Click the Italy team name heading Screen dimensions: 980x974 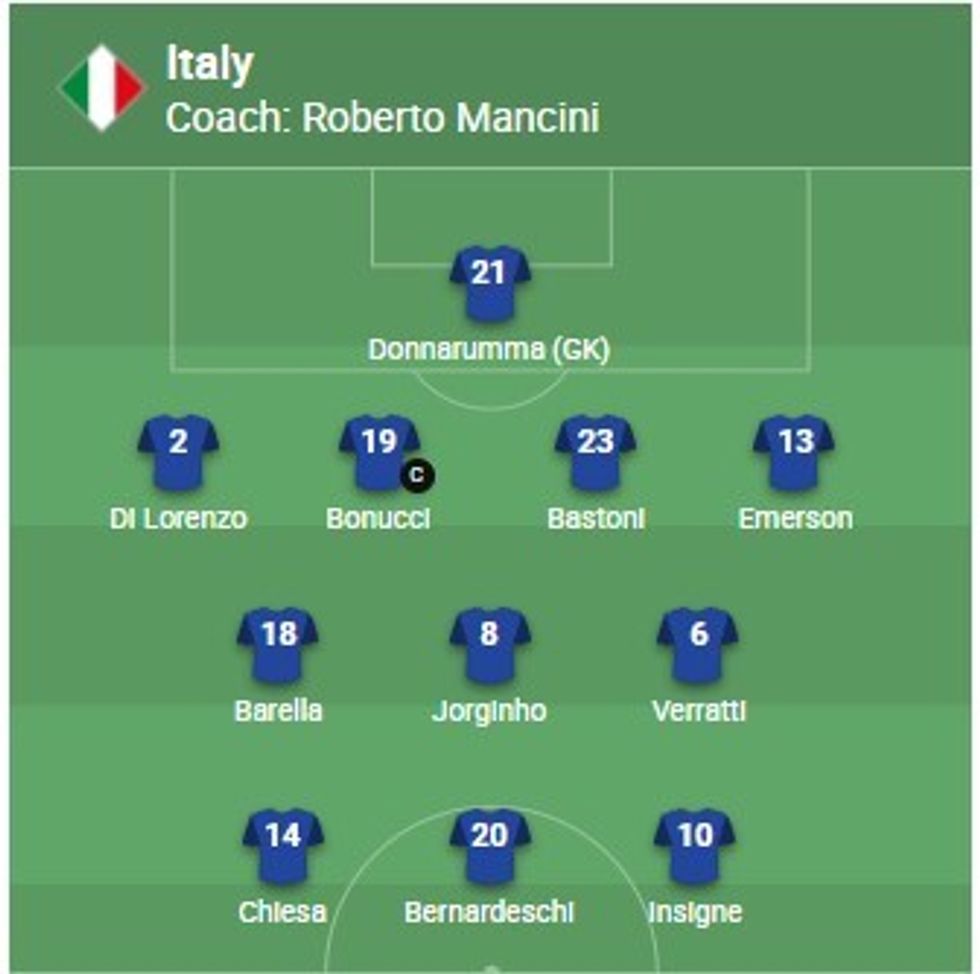click(209, 65)
